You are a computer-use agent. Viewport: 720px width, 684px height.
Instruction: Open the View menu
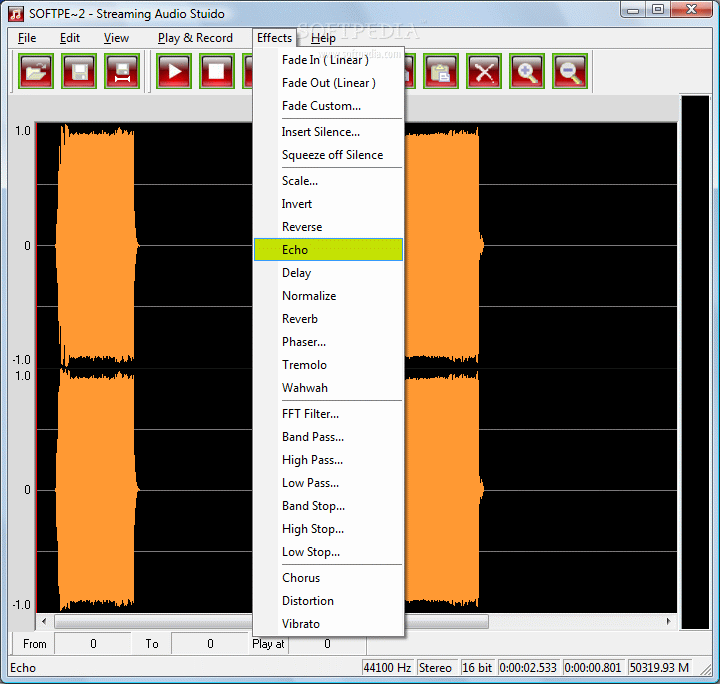[x=116, y=38]
